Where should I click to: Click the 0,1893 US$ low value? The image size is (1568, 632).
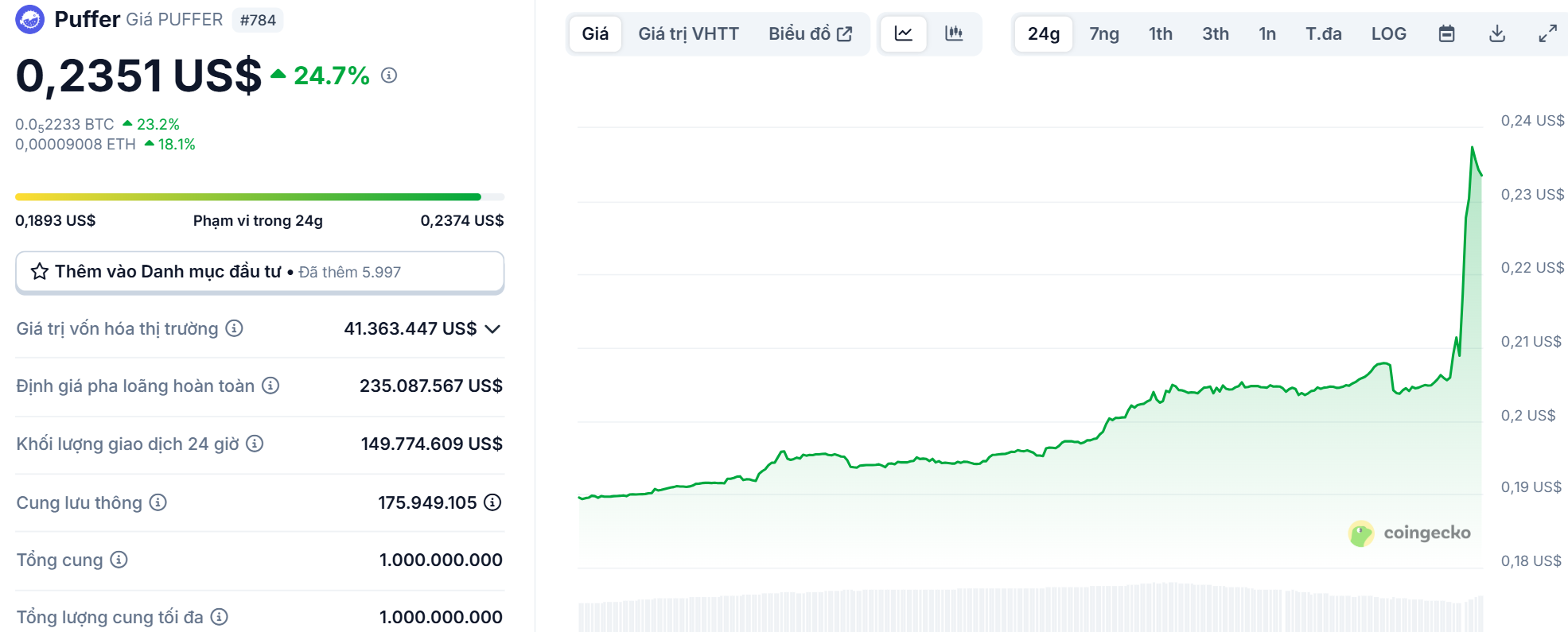click(56, 220)
